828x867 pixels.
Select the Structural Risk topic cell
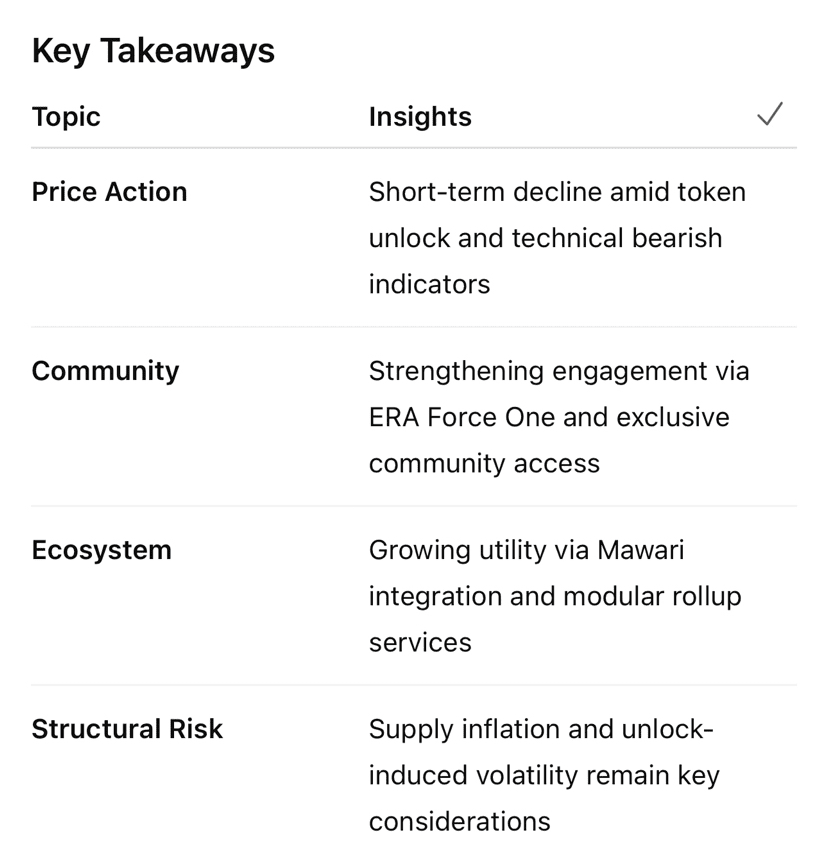(x=127, y=729)
